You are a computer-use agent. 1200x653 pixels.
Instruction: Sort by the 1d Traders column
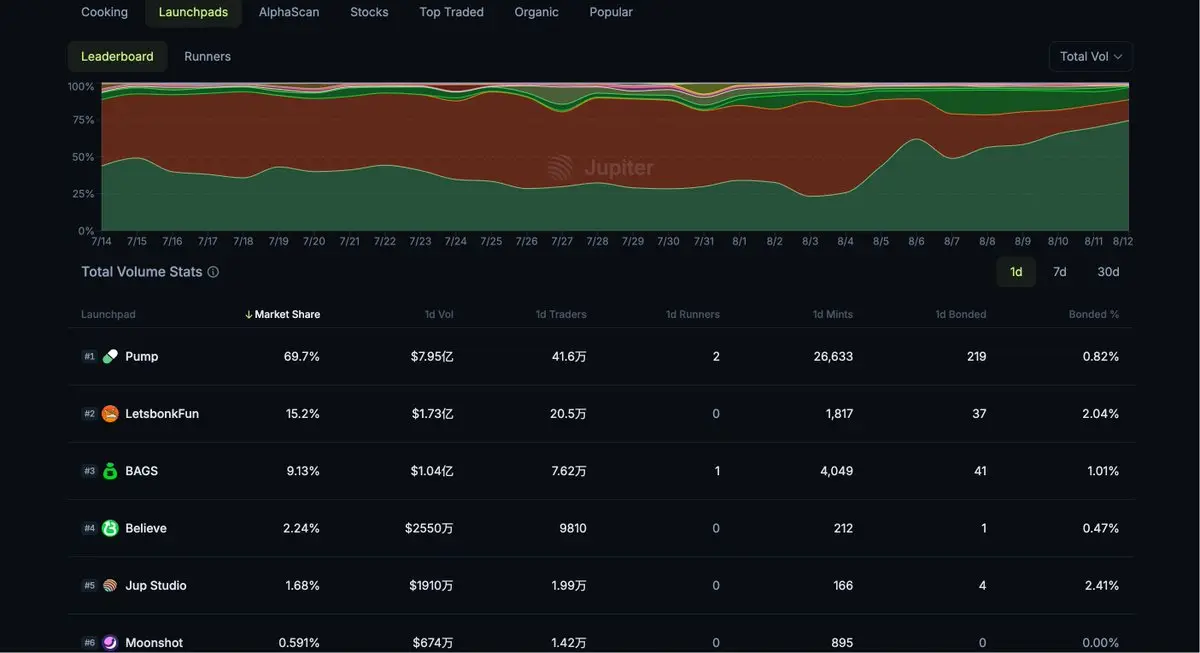(x=561, y=314)
